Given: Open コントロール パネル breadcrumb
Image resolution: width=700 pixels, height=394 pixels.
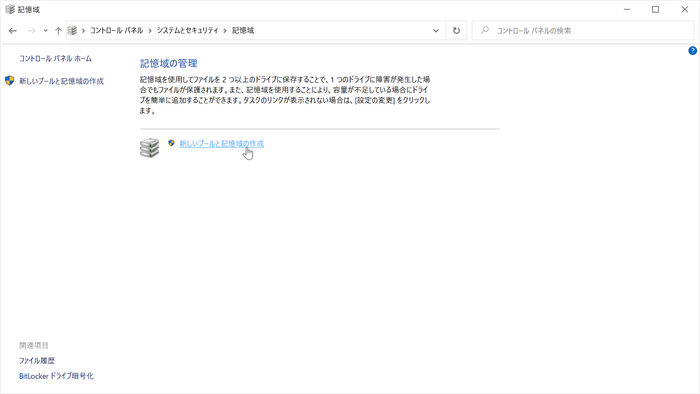Looking at the screenshot, I should tap(117, 30).
